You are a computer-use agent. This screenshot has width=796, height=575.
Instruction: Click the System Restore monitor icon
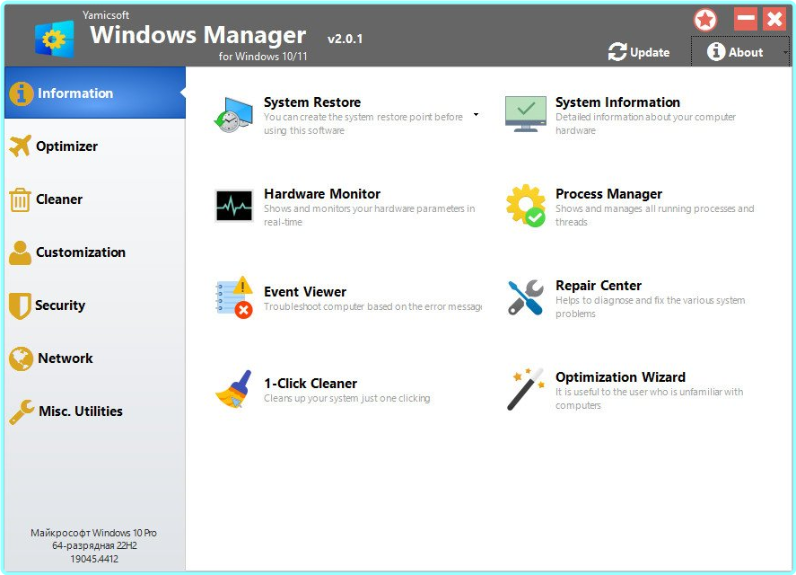[234, 114]
